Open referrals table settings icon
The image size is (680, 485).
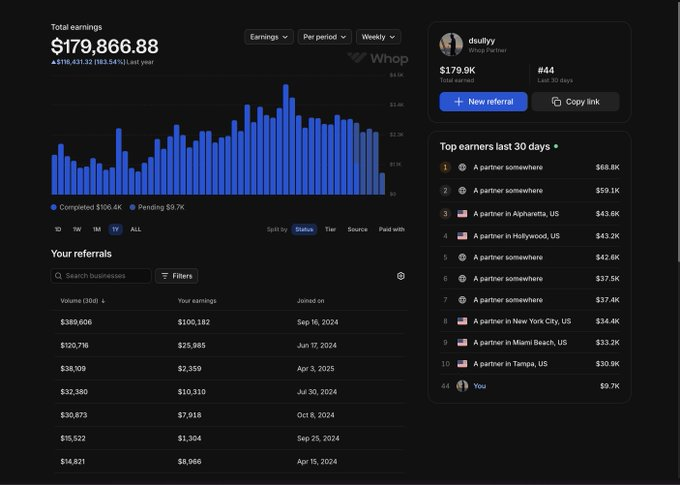coord(401,276)
